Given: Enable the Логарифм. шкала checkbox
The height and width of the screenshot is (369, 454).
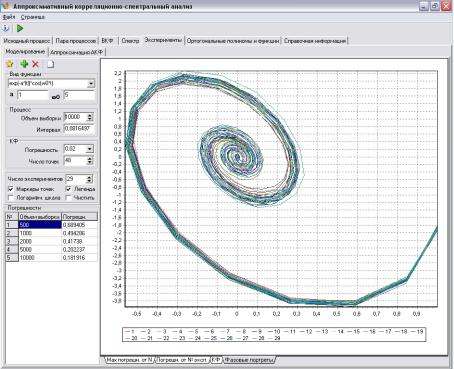Looking at the screenshot, I should coord(11,198).
